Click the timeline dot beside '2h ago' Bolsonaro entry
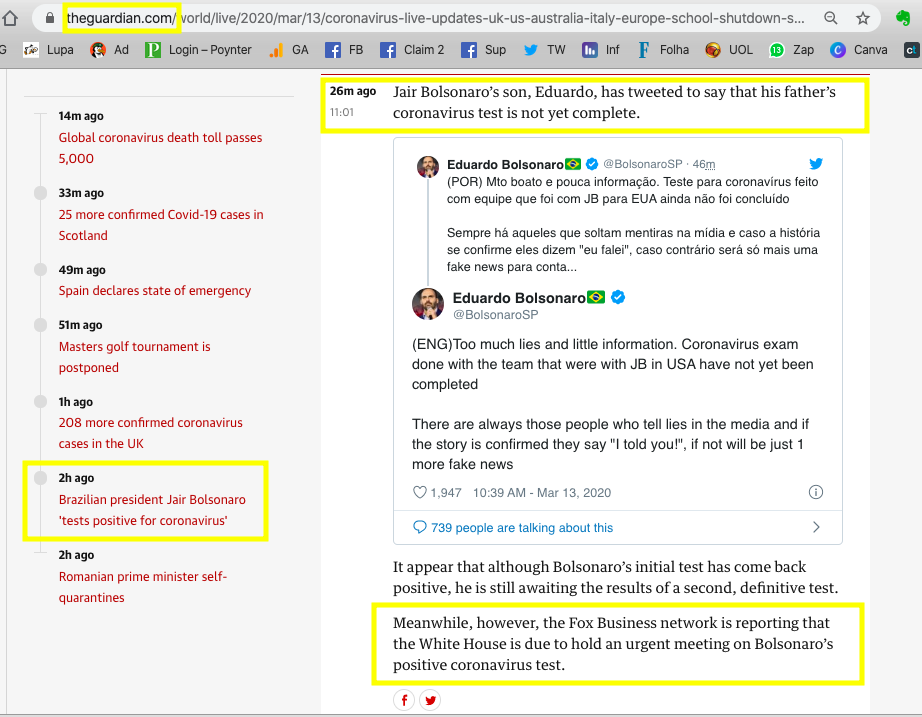The width and height of the screenshot is (922, 717). pyautogui.click(x=41, y=478)
